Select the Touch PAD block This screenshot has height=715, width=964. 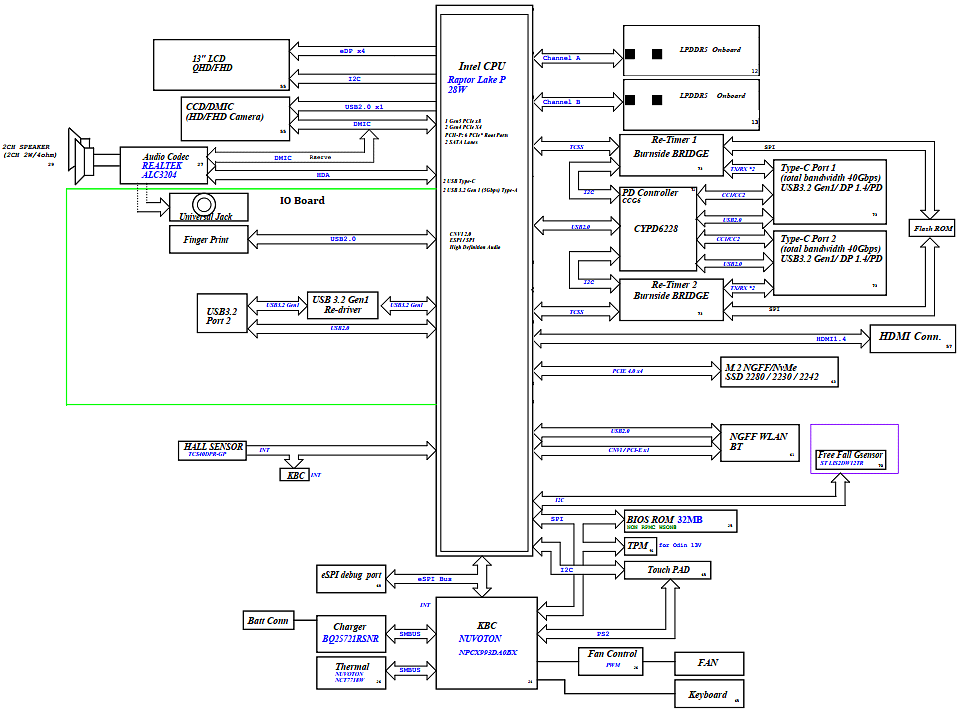[x=668, y=570]
